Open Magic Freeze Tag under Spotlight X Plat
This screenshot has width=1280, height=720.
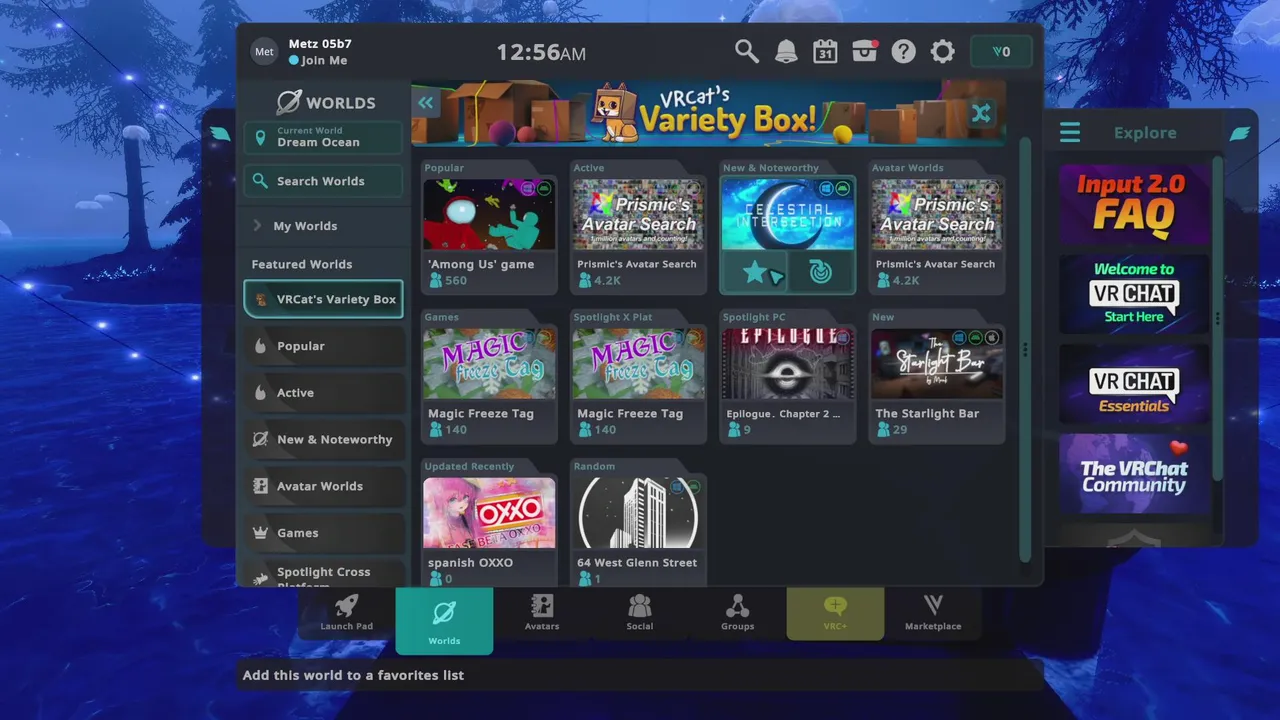(638, 364)
